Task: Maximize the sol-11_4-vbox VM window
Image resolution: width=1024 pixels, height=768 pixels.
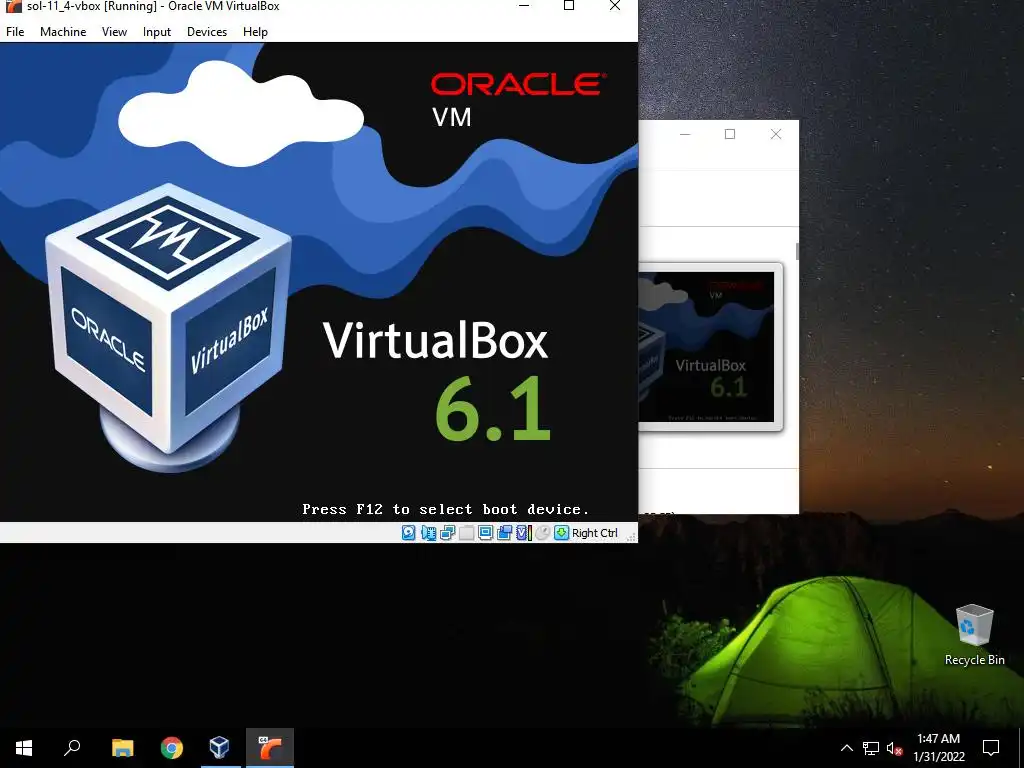Action: click(569, 6)
